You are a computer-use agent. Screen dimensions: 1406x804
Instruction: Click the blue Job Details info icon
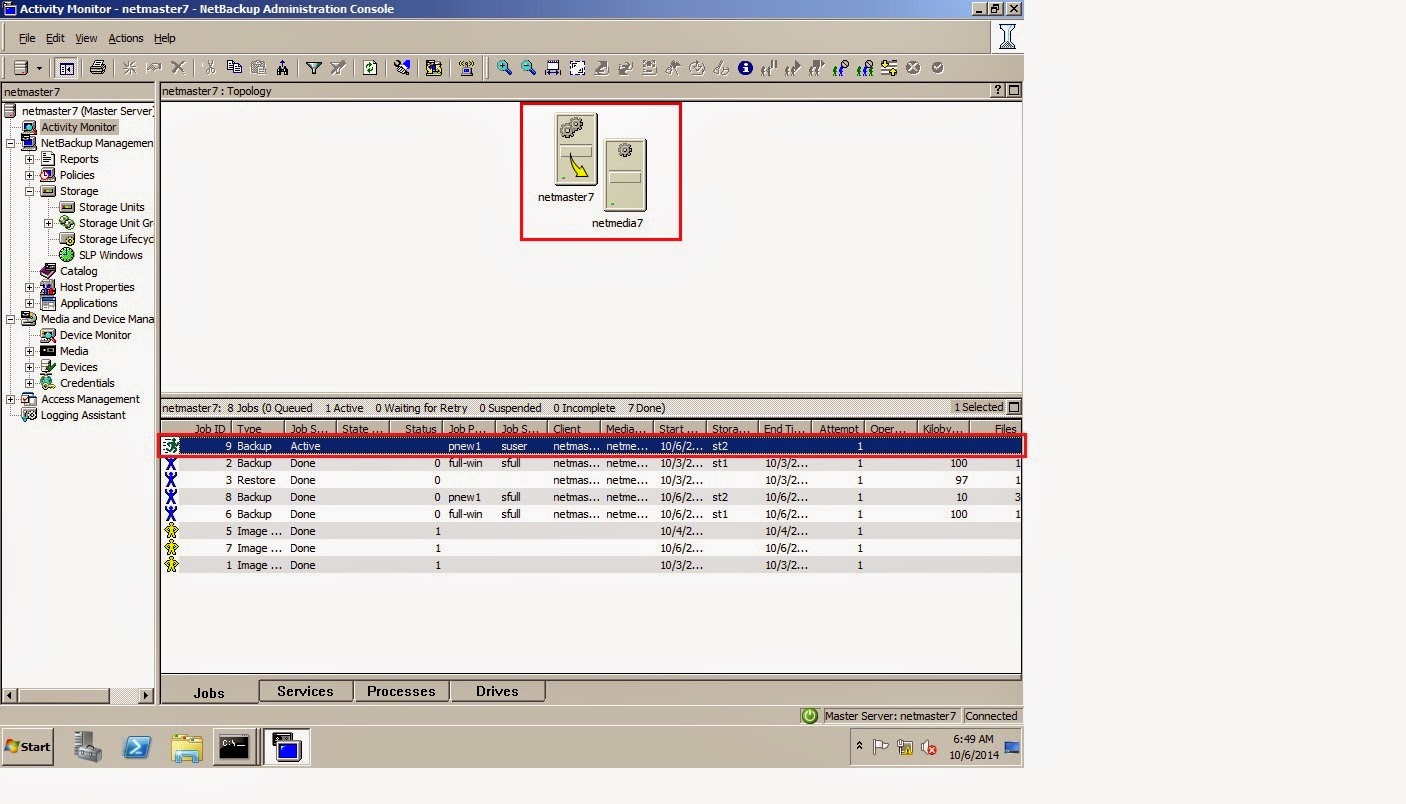(x=747, y=67)
